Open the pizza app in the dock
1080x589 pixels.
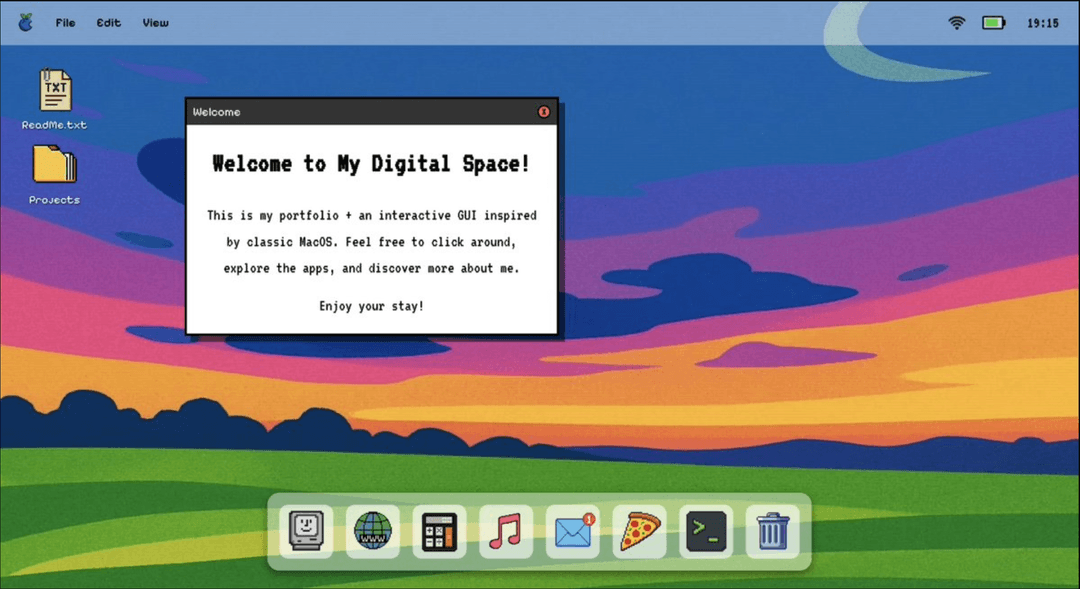(638, 531)
